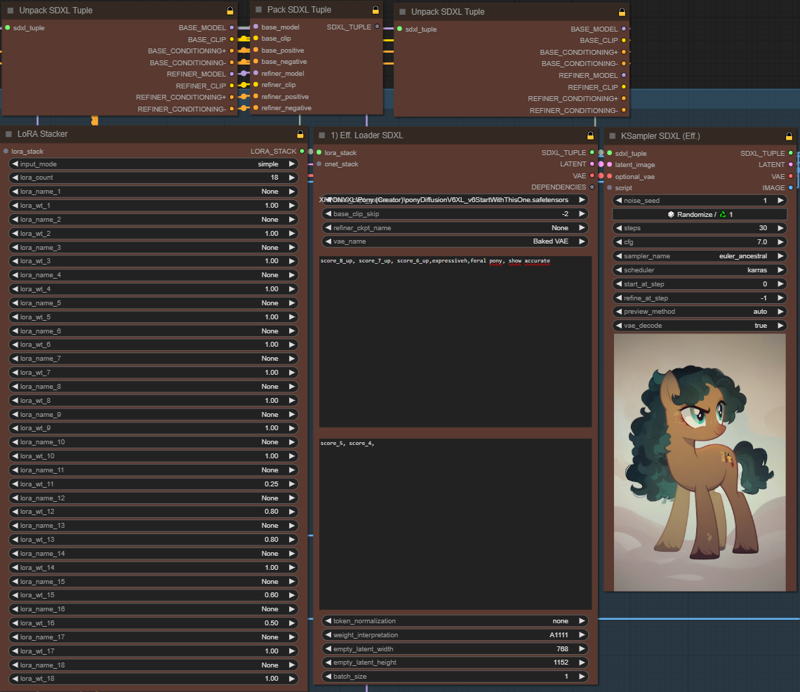Click the lock icon on LoRA Stacker node

coord(300,134)
